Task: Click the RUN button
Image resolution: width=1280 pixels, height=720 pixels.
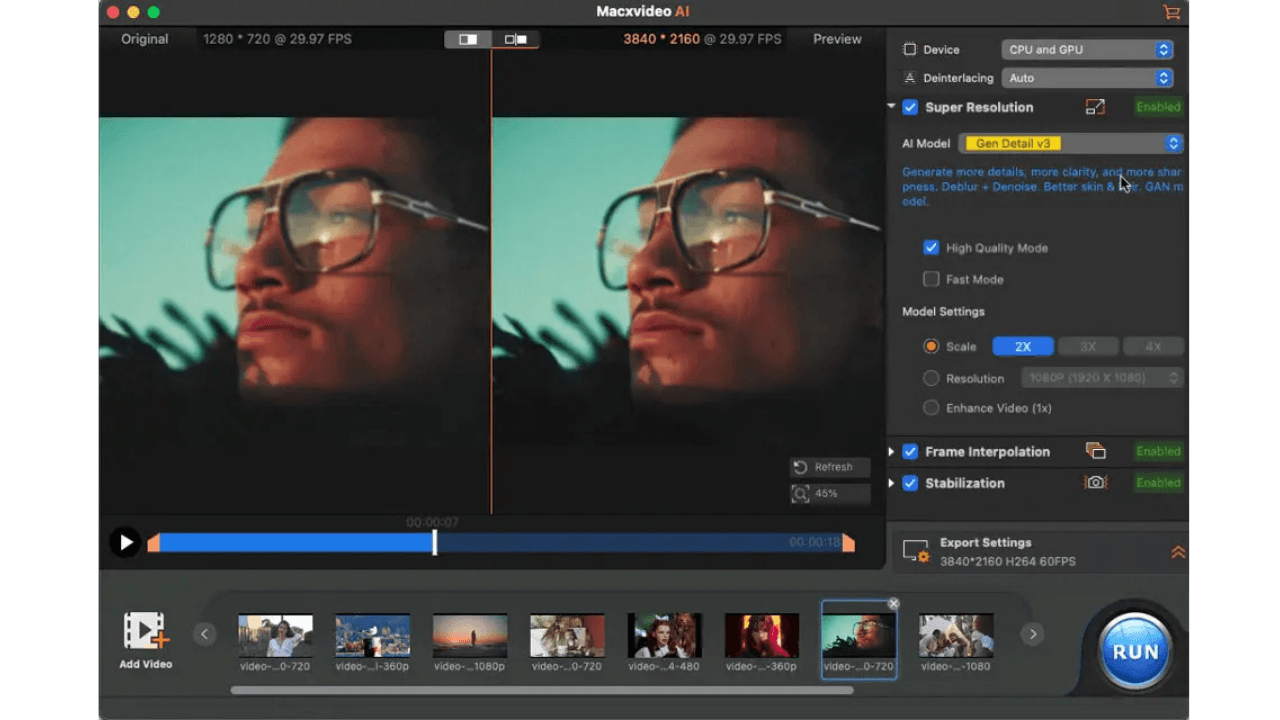Action: 1135,651
